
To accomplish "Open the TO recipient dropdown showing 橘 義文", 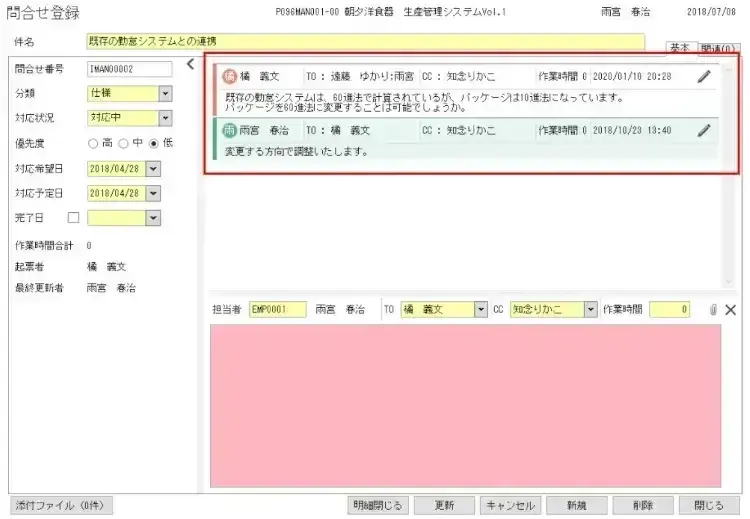I will pyautogui.click(x=481, y=309).
